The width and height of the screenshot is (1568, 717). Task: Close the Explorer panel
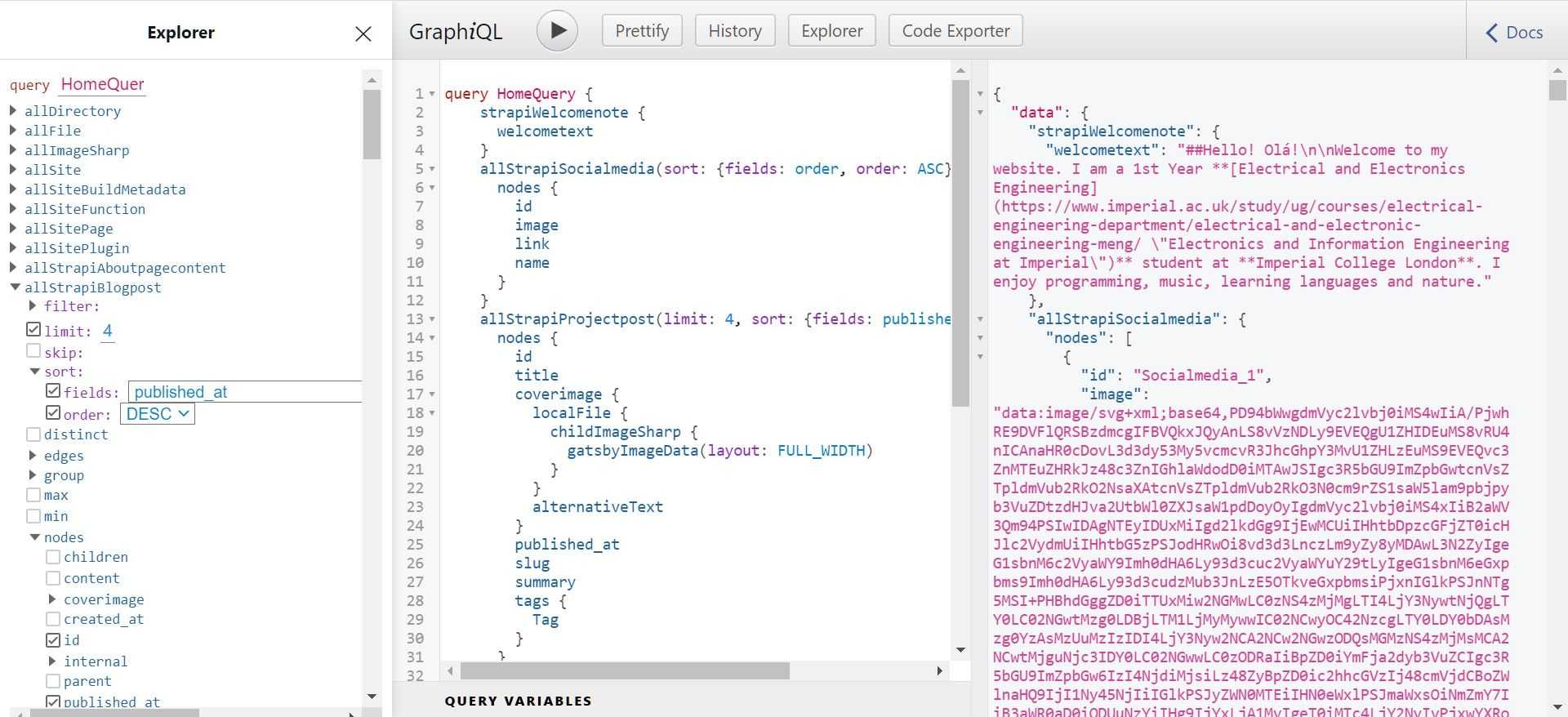click(363, 33)
